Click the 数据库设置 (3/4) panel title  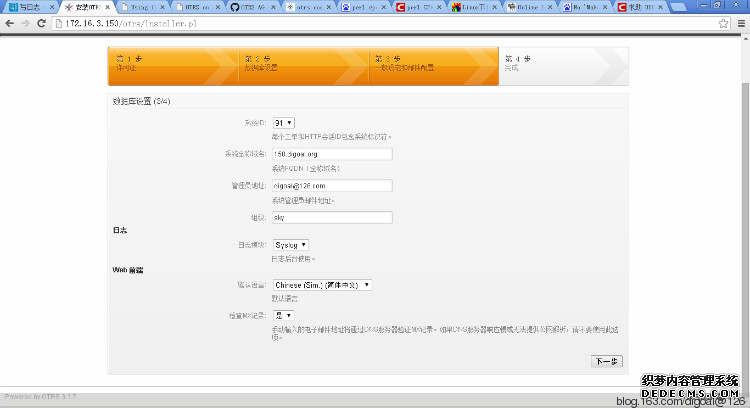tap(141, 101)
